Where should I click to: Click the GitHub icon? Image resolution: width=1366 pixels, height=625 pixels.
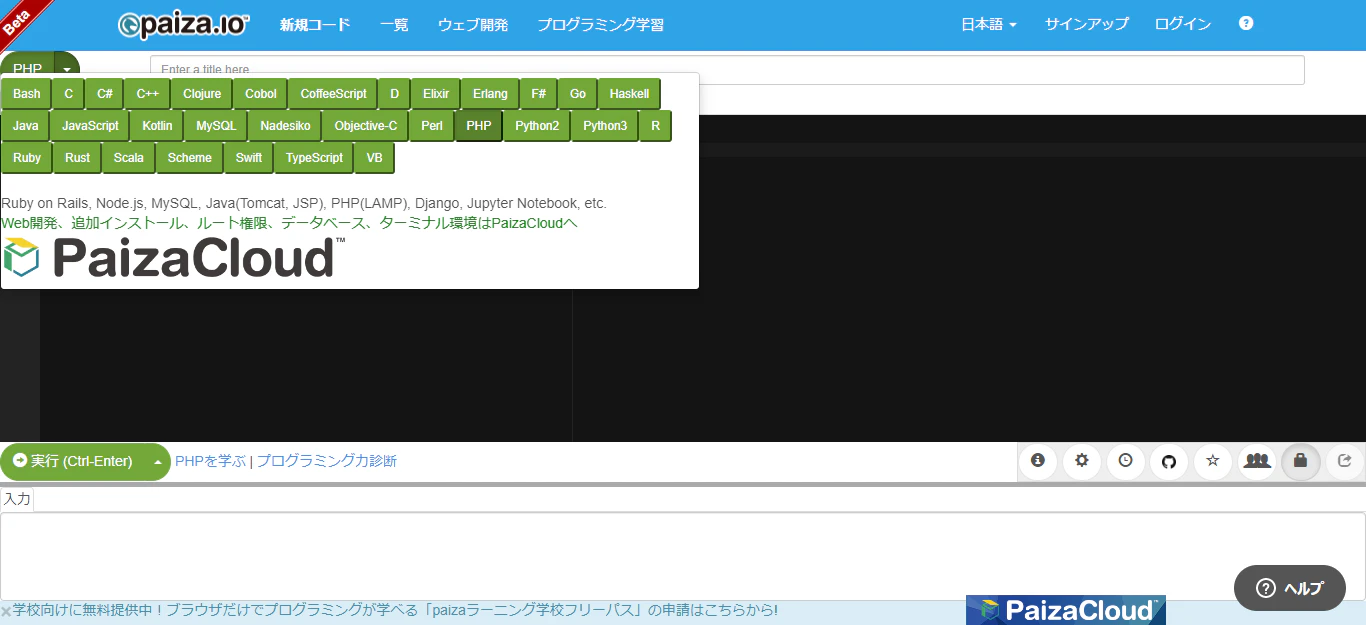1169,461
